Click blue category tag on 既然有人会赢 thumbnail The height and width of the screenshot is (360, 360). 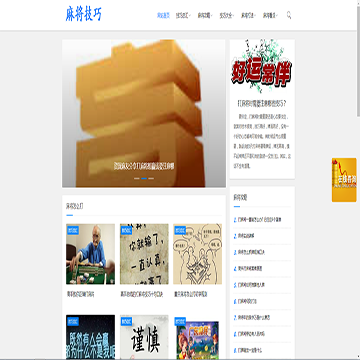73,321
